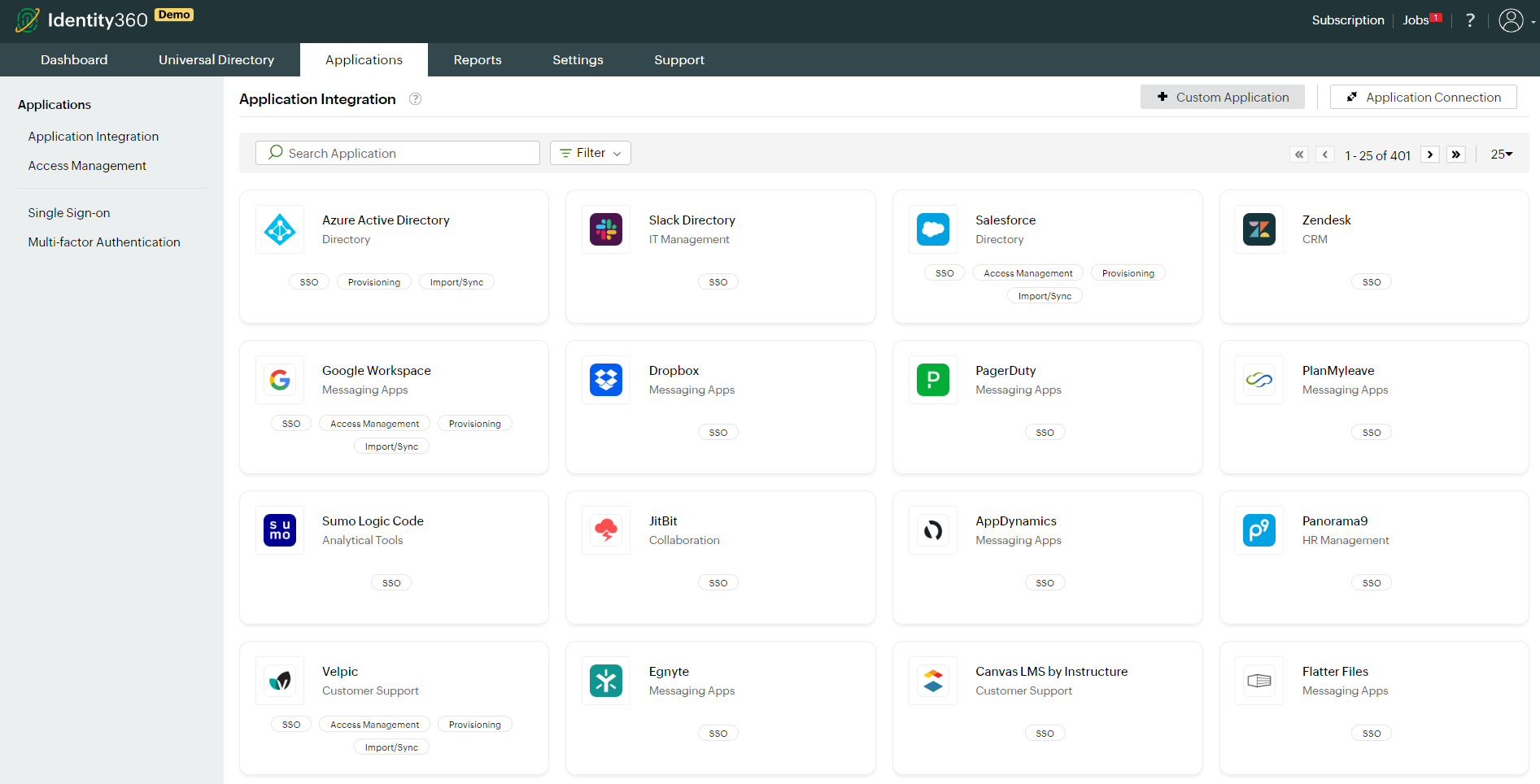Expand the user profile menu
The image size is (1540, 784).
tap(1512, 20)
